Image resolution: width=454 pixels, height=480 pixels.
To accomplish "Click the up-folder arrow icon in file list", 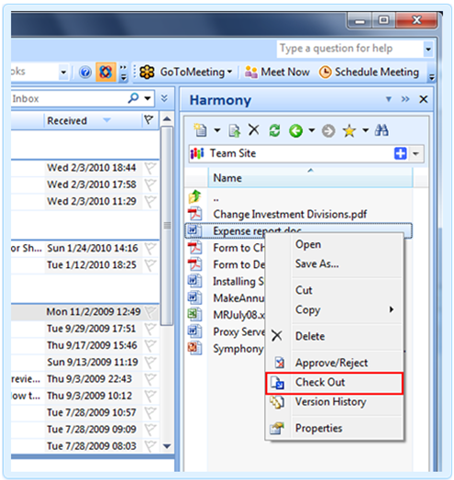I will pyautogui.click(x=195, y=196).
